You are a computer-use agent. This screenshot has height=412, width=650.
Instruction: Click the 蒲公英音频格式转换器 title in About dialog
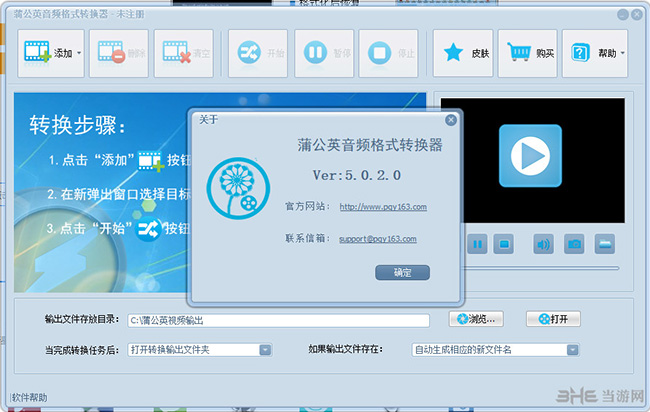coord(370,145)
